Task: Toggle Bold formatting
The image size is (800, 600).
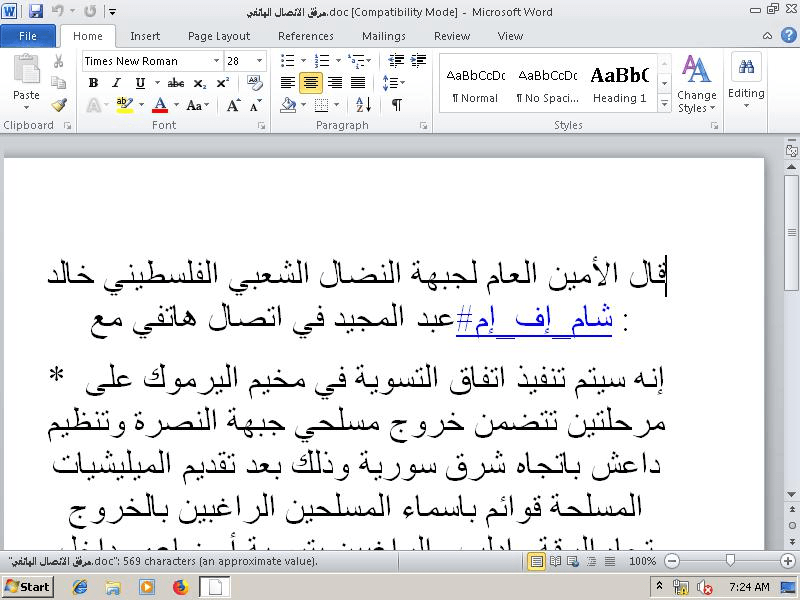Action: click(93, 83)
